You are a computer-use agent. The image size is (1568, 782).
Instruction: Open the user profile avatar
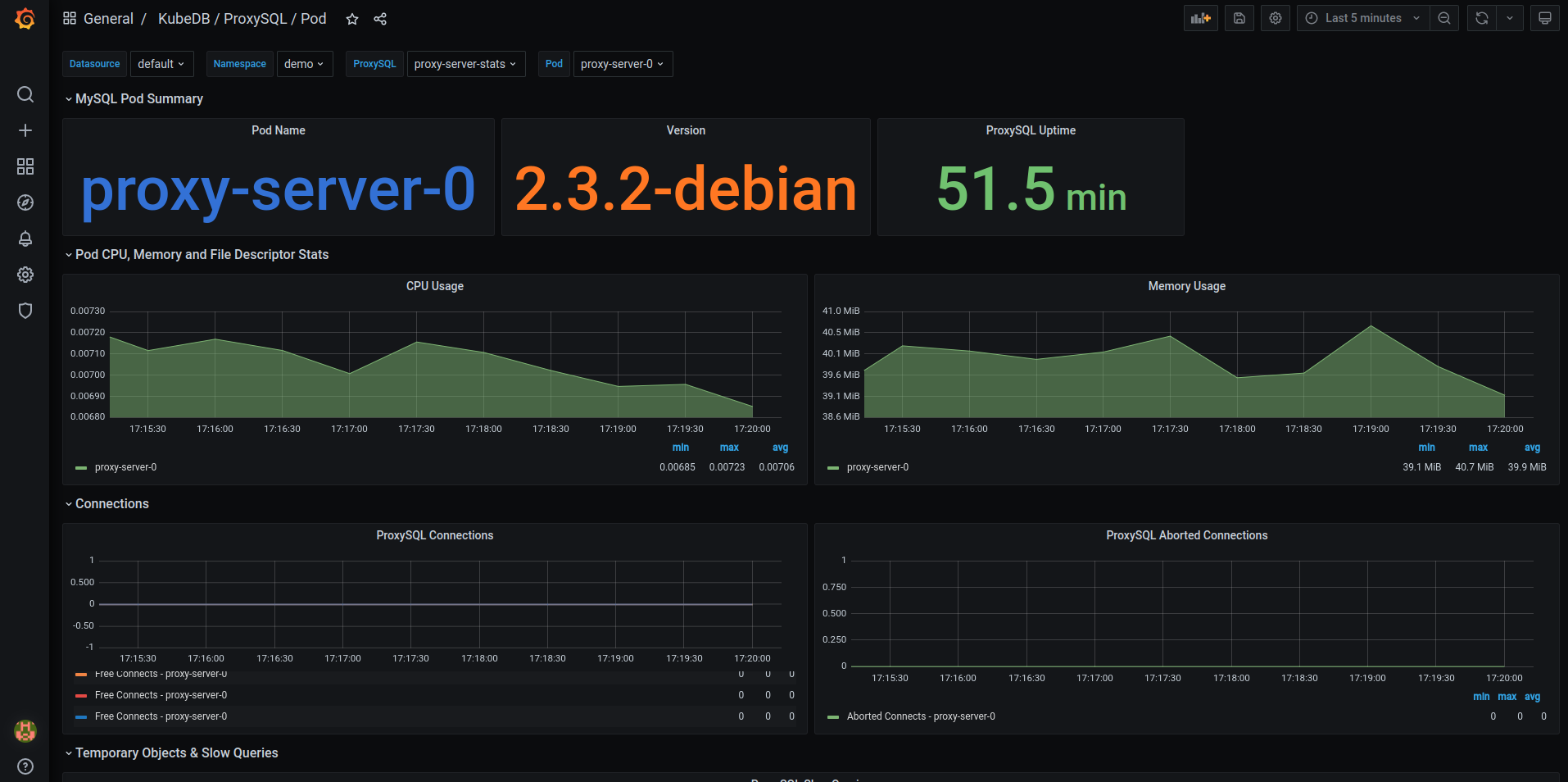[25, 730]
